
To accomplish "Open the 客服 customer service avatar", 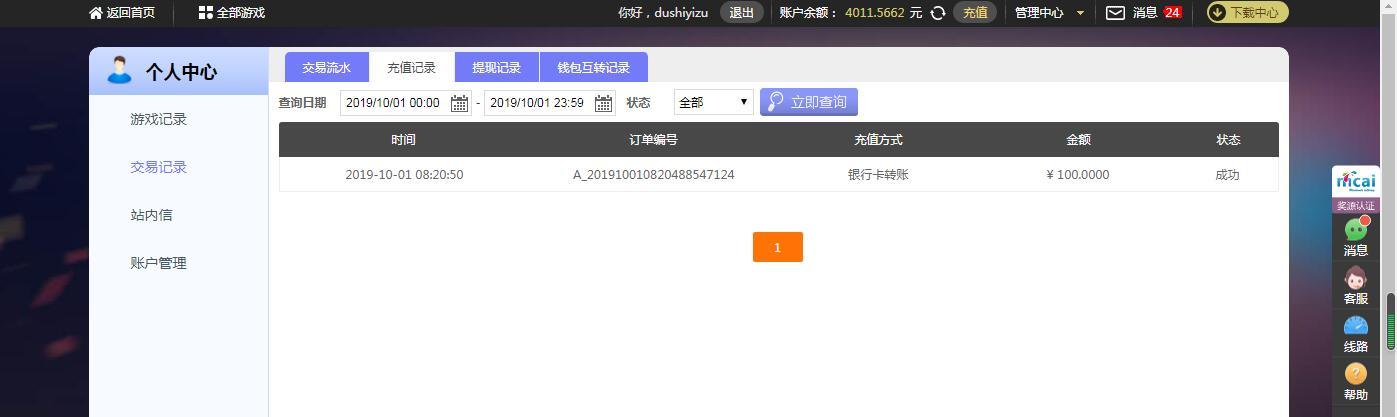I will tap(1356, 278).
